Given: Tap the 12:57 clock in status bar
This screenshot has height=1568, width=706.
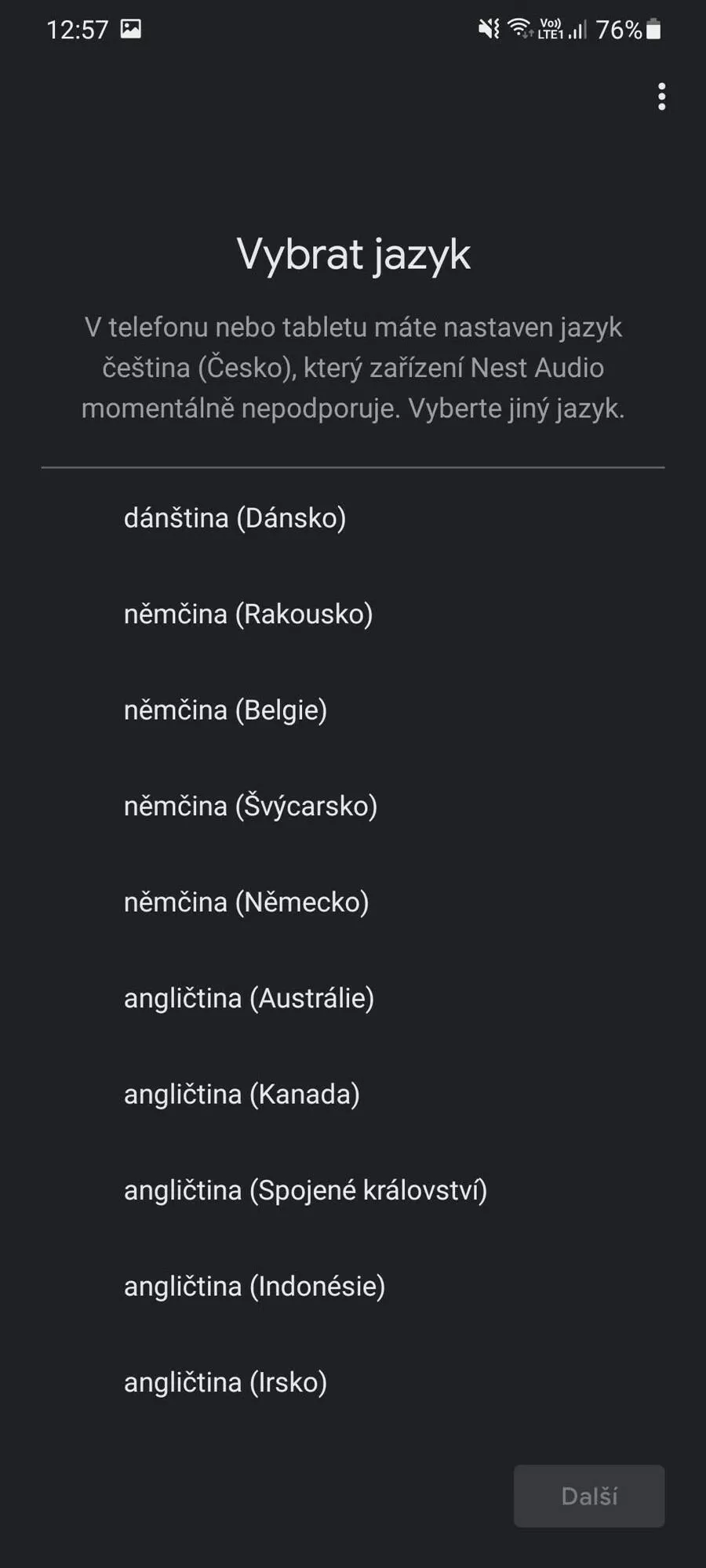Looking at the screenshot, I should [x=77, y=30].
